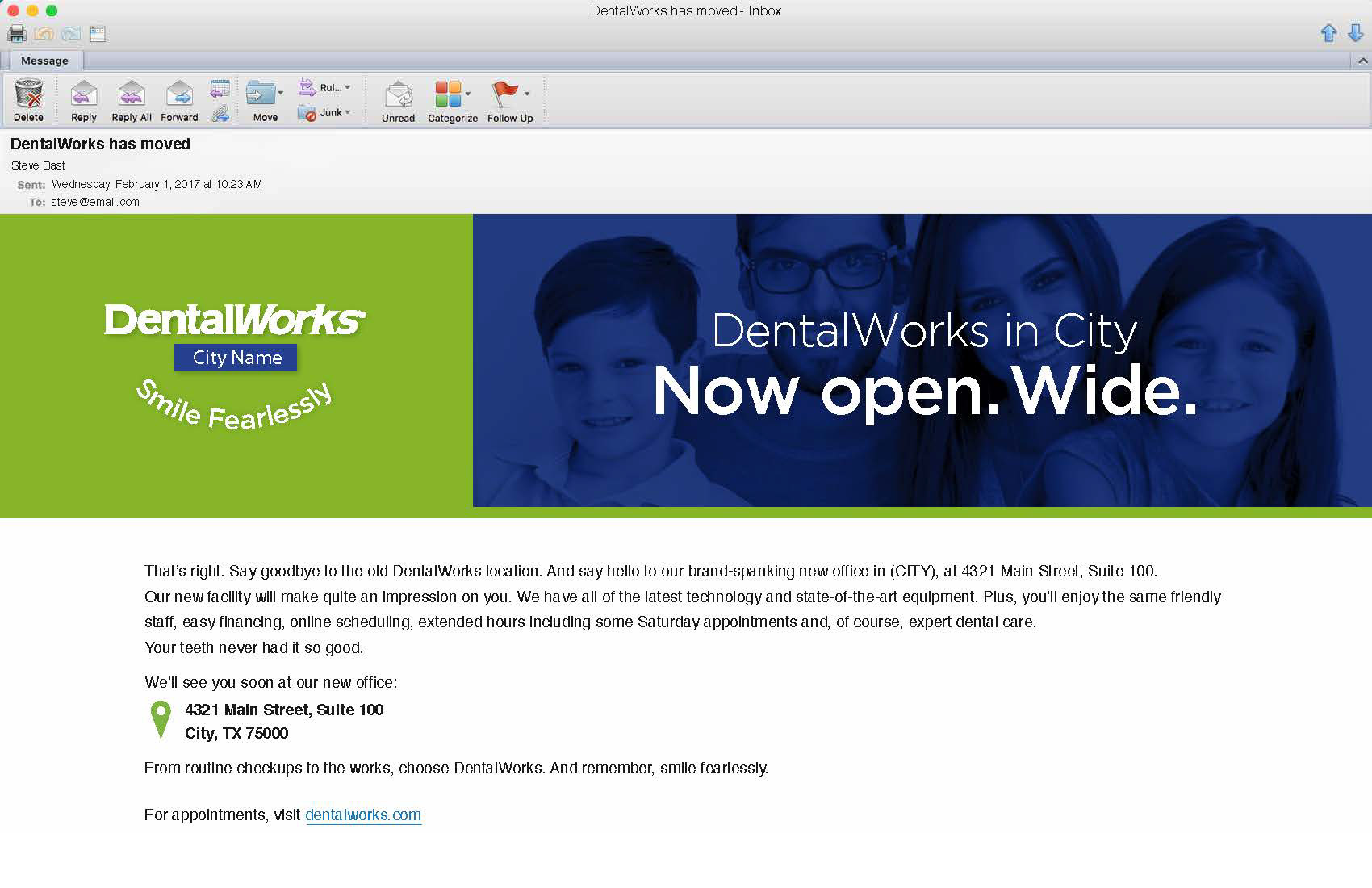
Task: Open the Categorize dropdown arrow
Action: click(x=468, y=94)
